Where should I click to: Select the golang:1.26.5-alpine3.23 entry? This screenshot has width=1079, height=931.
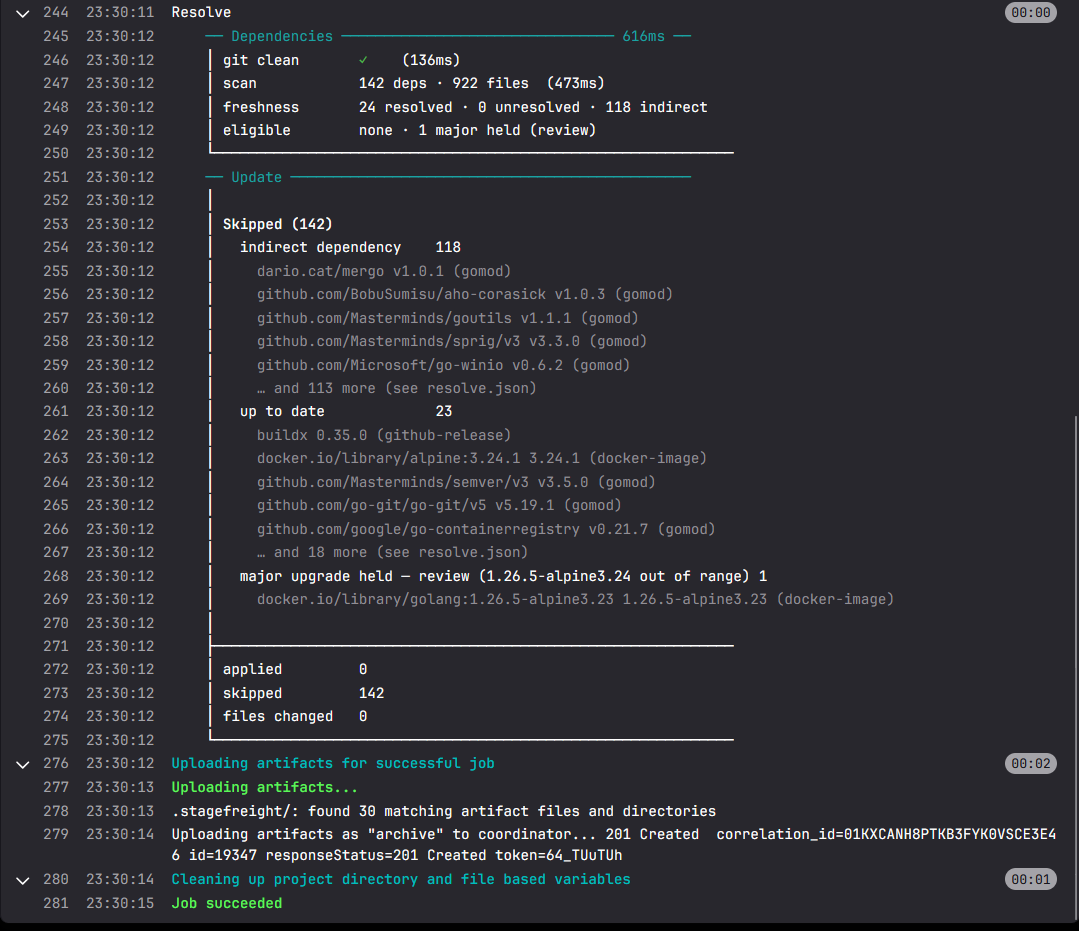coord(575,599)
